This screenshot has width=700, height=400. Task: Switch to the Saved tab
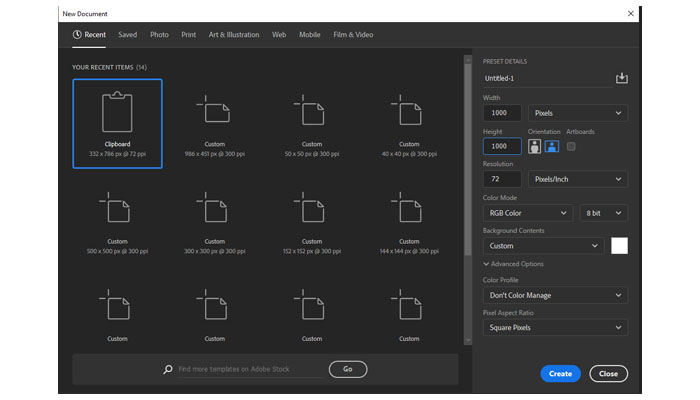click(127, 35)
